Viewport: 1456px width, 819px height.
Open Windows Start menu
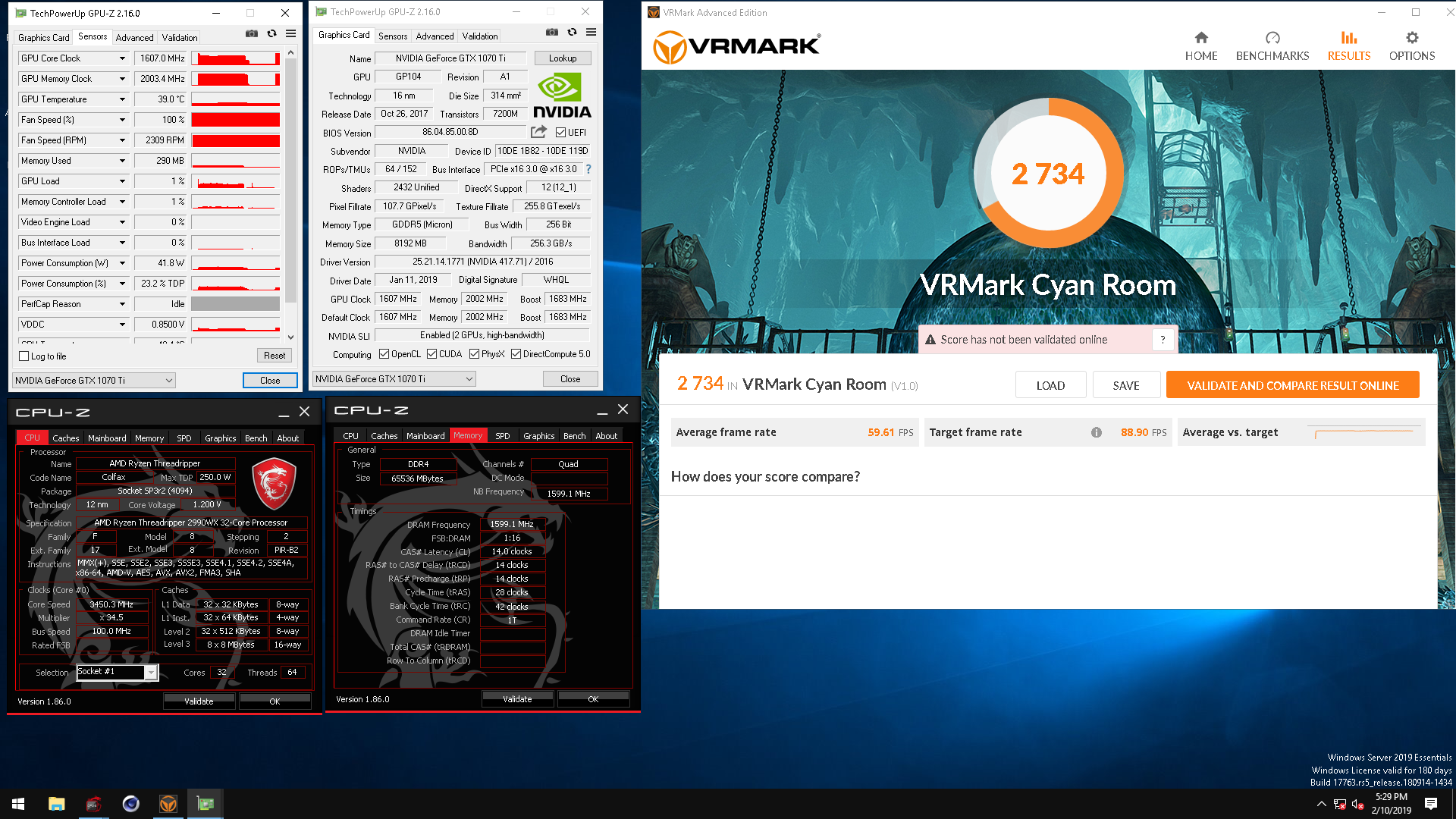pos(18,804)
